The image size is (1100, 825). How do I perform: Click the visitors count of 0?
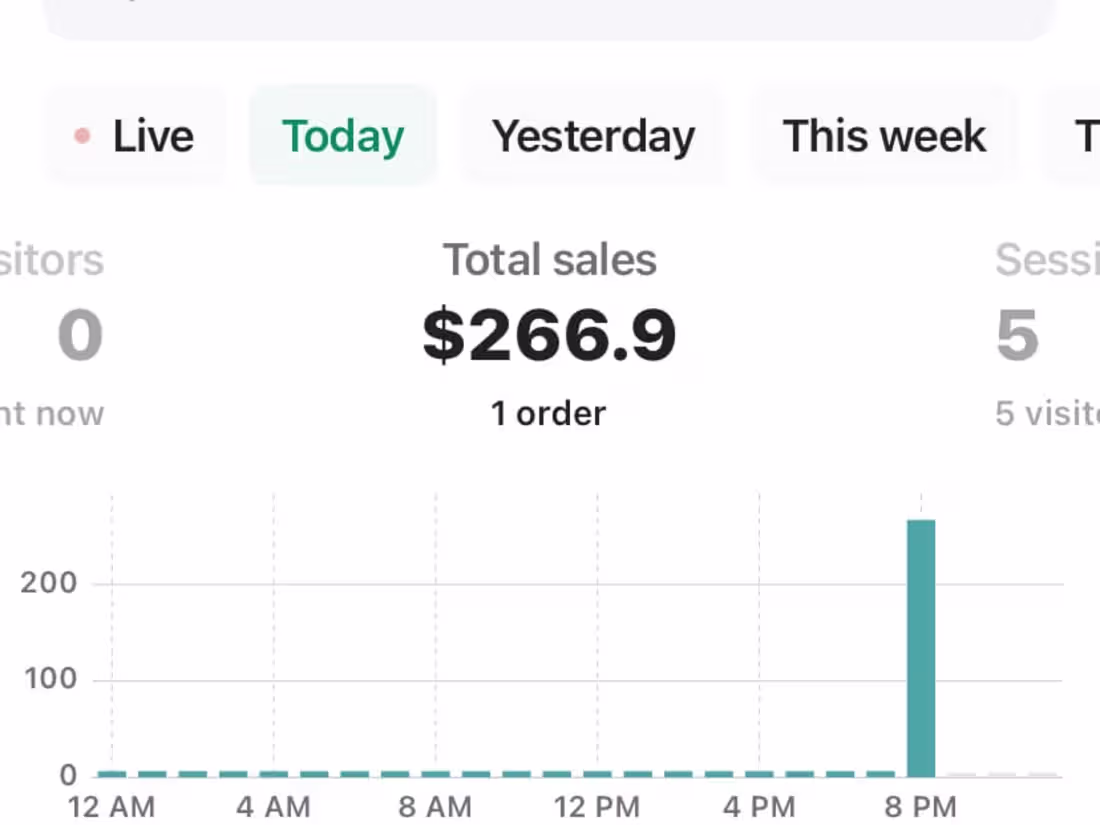(80, 336)
